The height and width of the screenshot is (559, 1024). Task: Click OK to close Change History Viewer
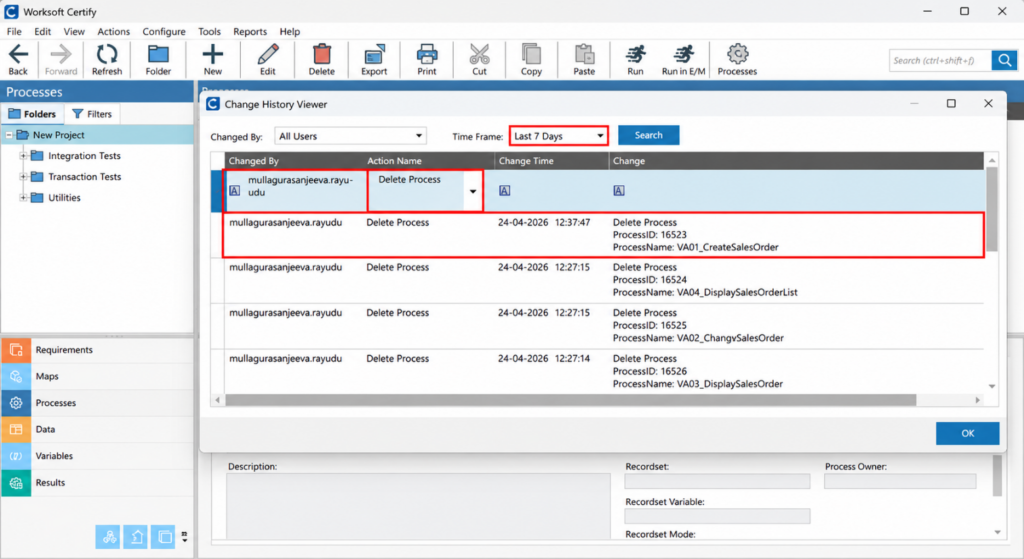pos(967,433)
